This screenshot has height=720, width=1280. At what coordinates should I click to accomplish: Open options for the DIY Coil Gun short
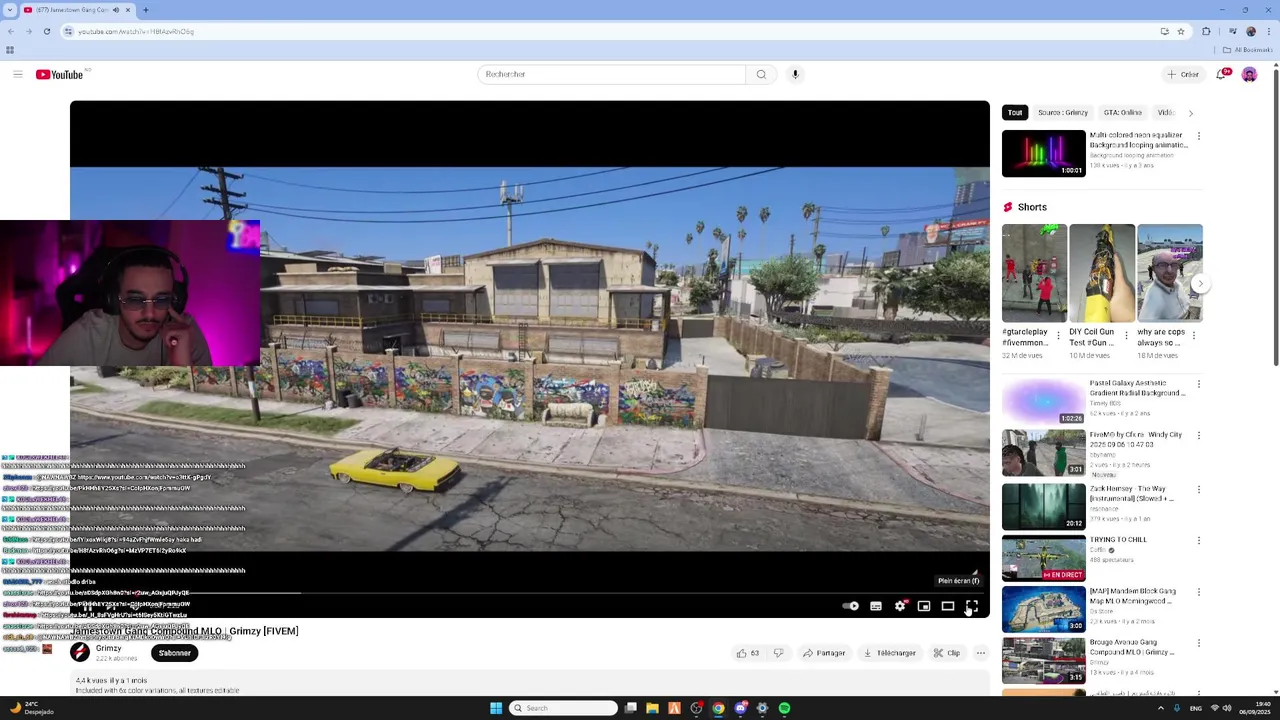click(x=1126, y=336)
